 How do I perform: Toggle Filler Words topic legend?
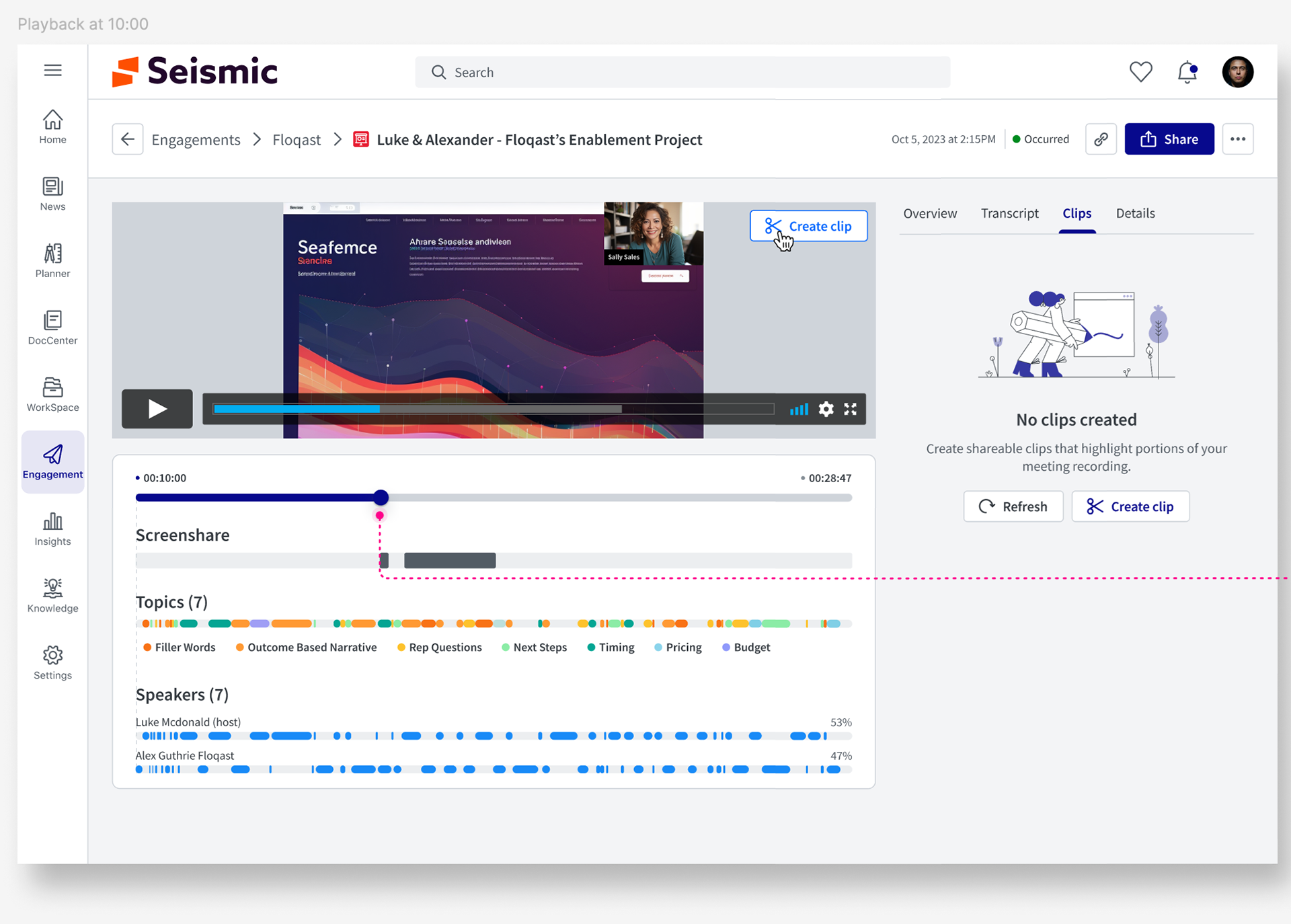[x=180, y=647]
